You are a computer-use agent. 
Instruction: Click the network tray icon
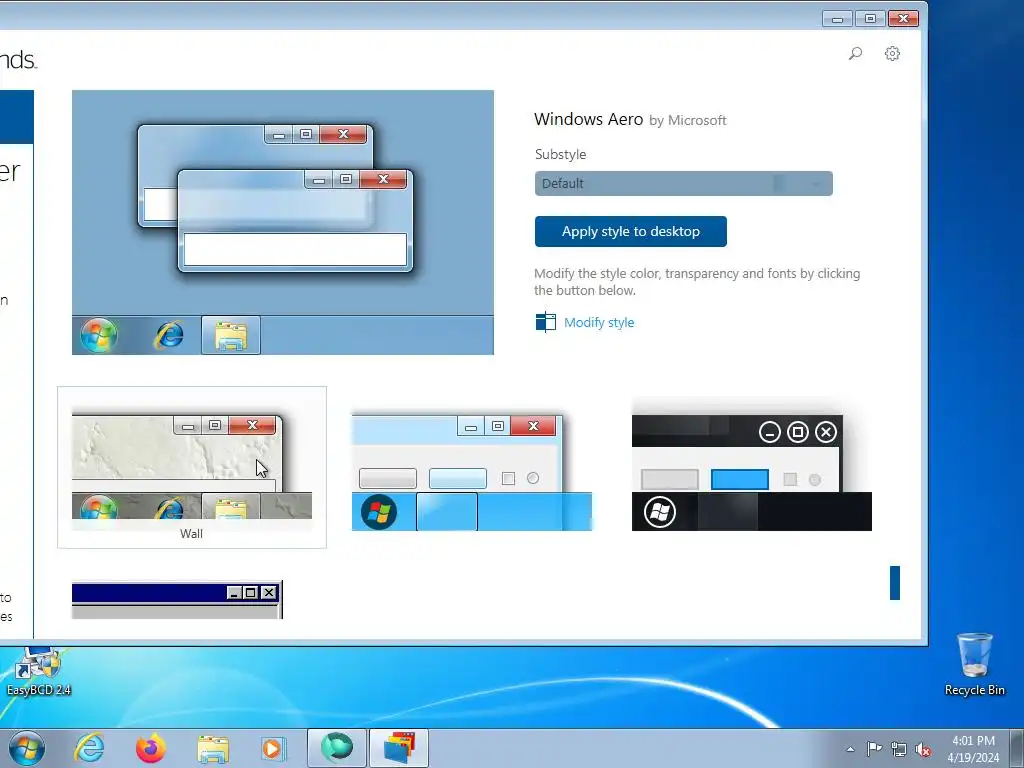pyautogui.click(x=899, y=749)
